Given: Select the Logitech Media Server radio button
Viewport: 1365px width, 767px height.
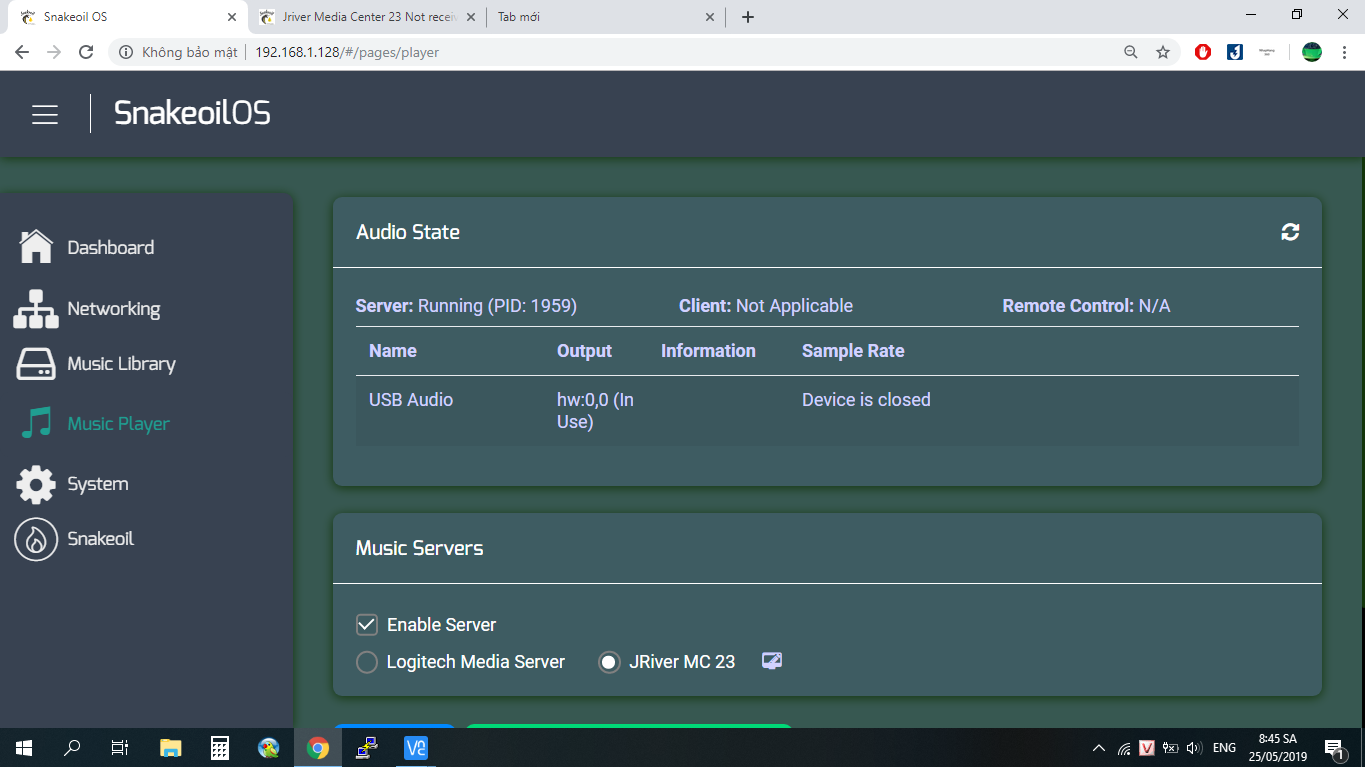Looking at the screenshot, I should (x=367, y=662).
